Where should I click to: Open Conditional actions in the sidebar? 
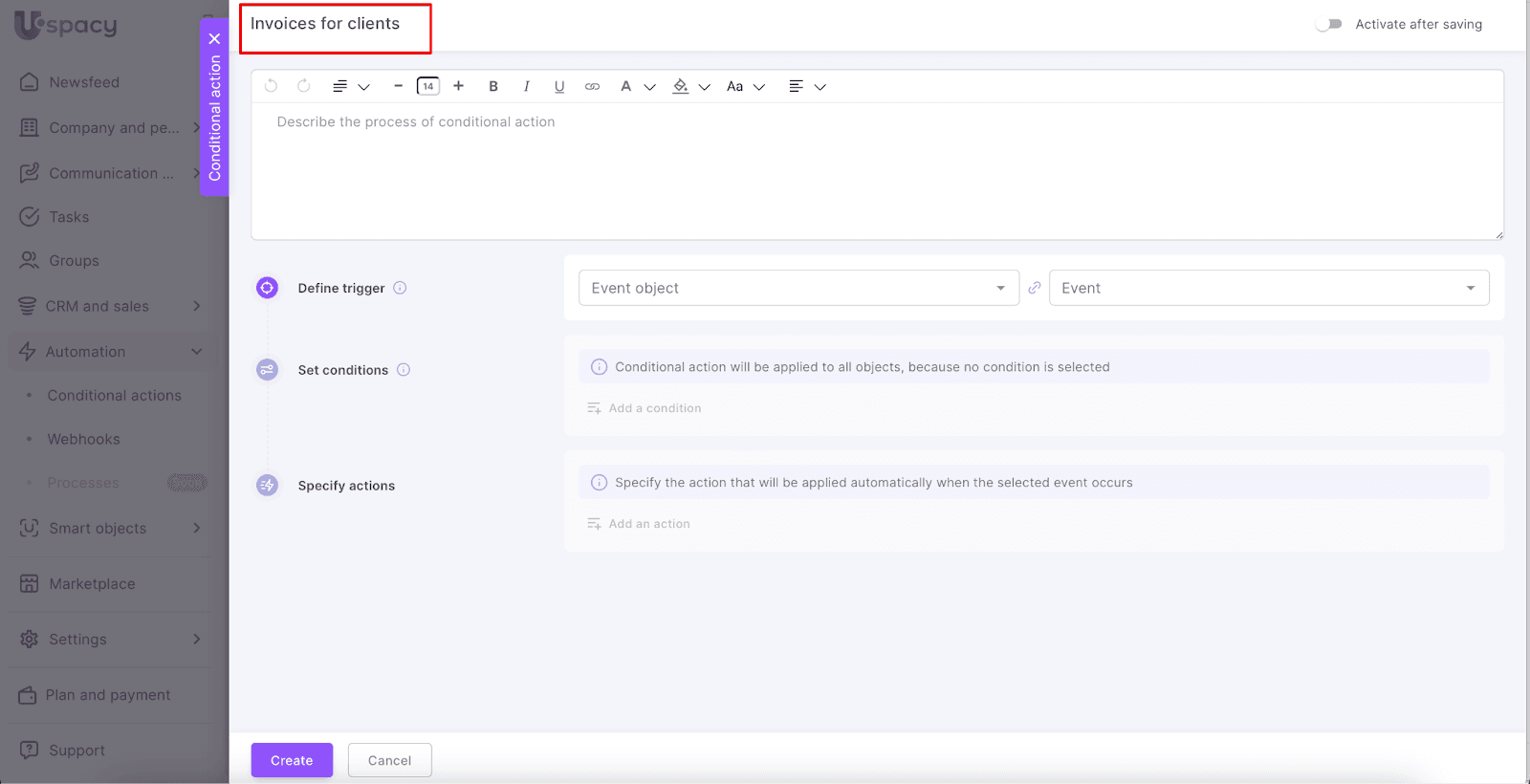(114, 396)
